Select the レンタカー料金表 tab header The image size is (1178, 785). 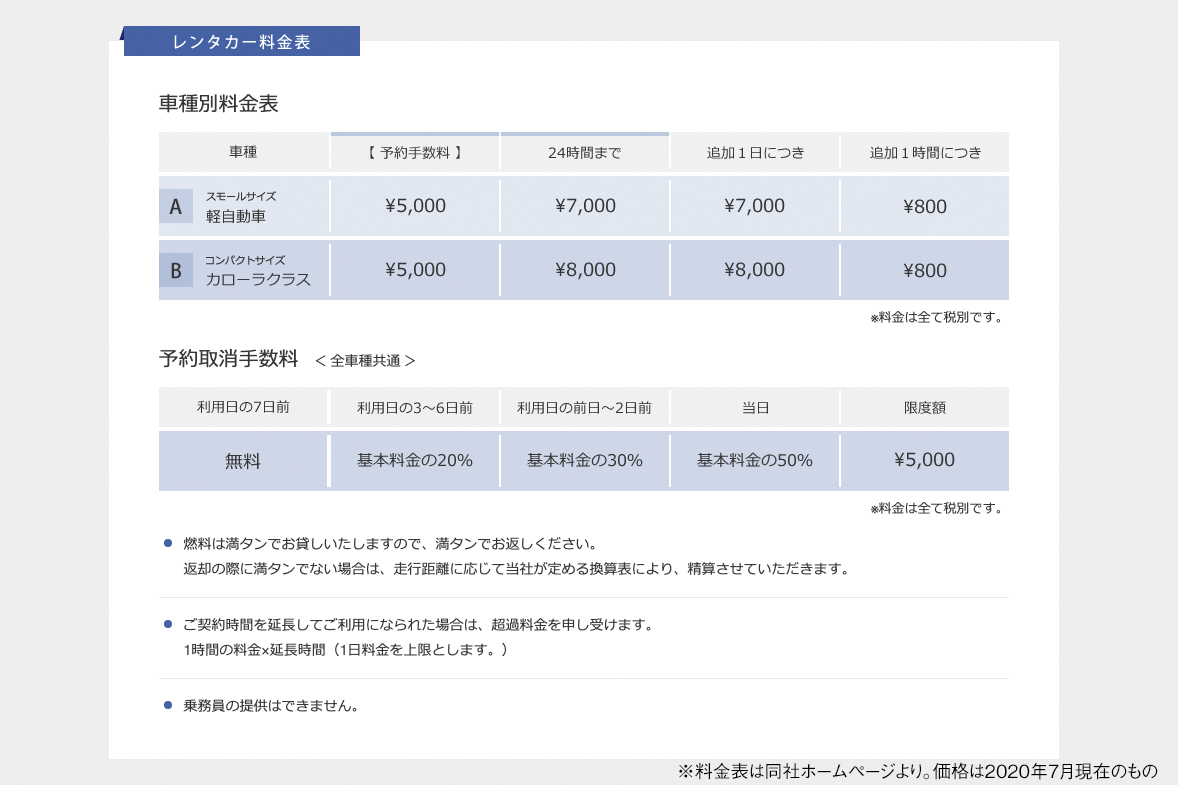coord(242,42)
